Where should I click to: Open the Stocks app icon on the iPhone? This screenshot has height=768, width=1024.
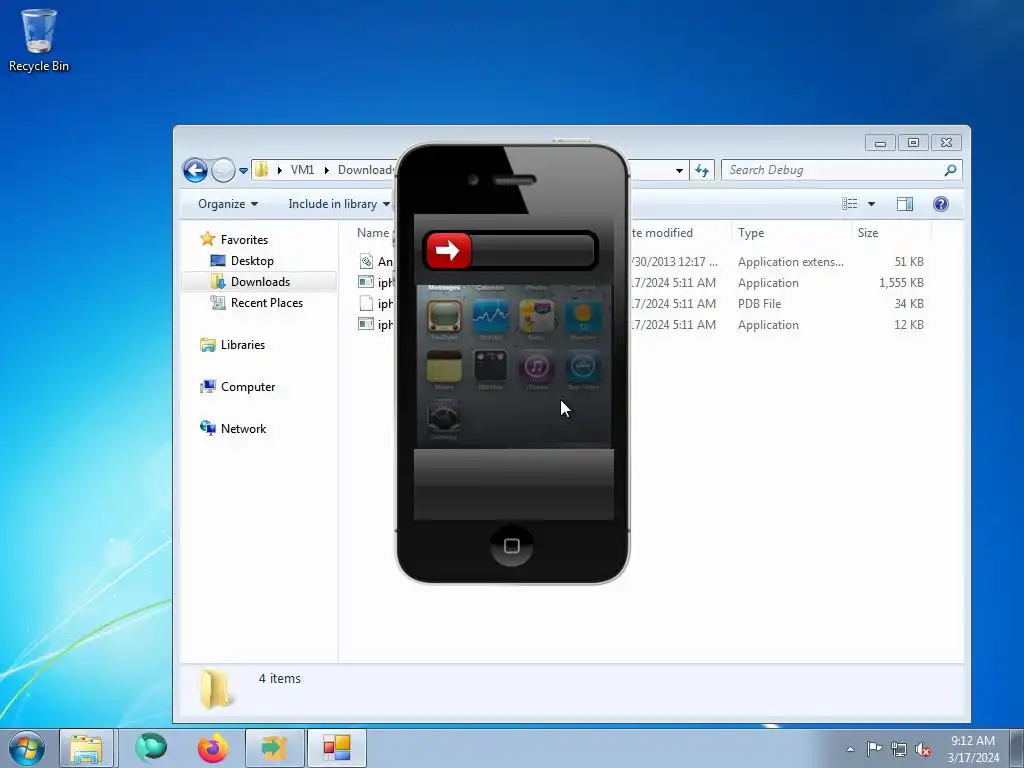[x=490, y=317]
